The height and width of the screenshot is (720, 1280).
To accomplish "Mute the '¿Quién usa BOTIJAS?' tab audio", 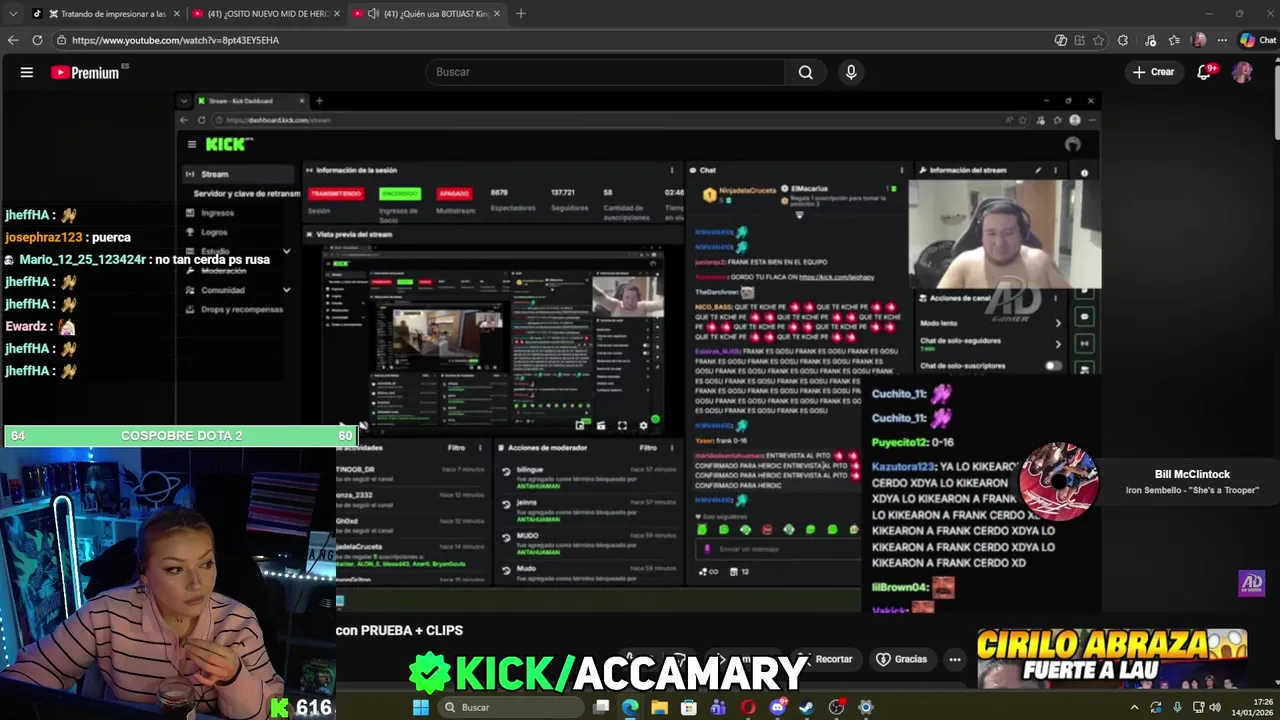I will pos(372,14).
